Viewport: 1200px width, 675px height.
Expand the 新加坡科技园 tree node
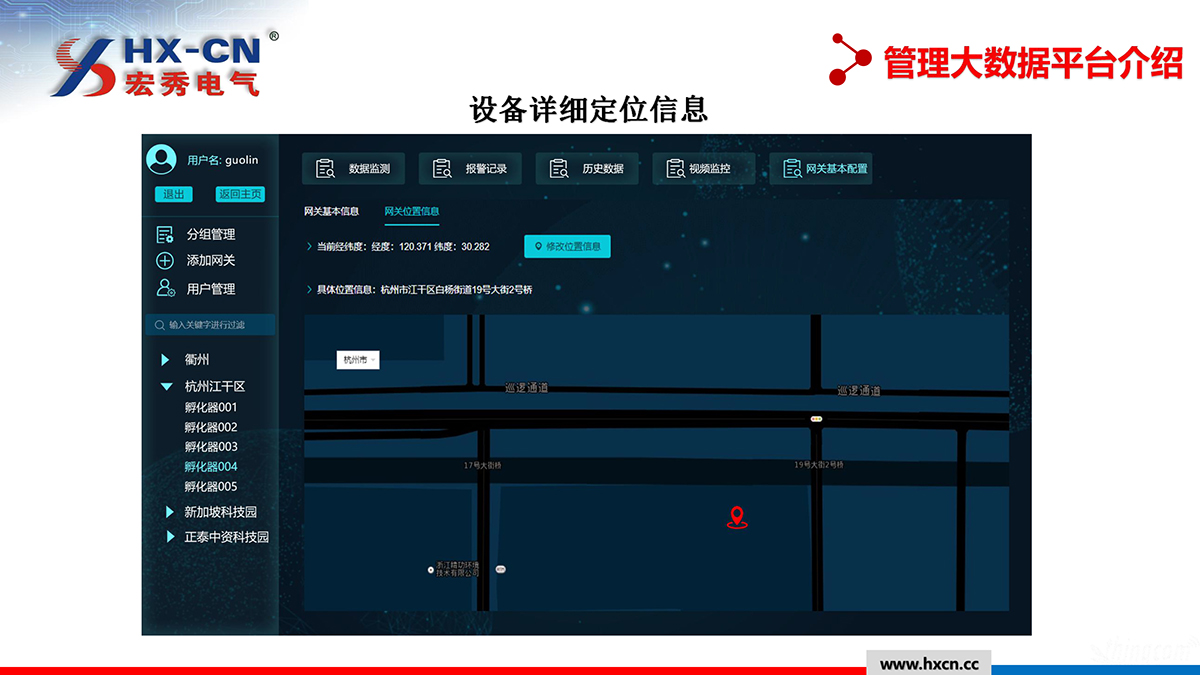point(170,512)
